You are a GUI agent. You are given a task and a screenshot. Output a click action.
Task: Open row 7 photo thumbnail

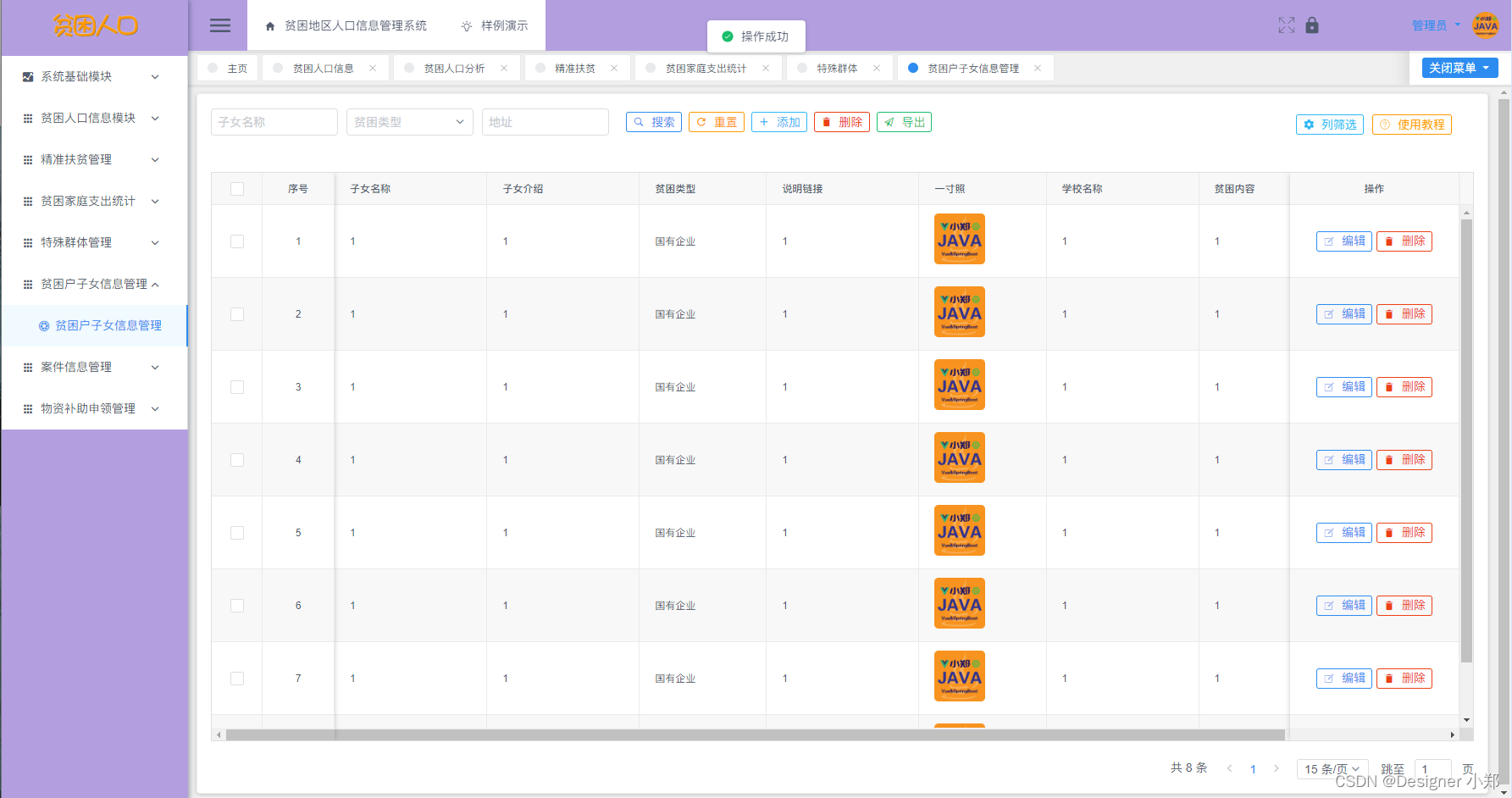click(x=960, y=676)
